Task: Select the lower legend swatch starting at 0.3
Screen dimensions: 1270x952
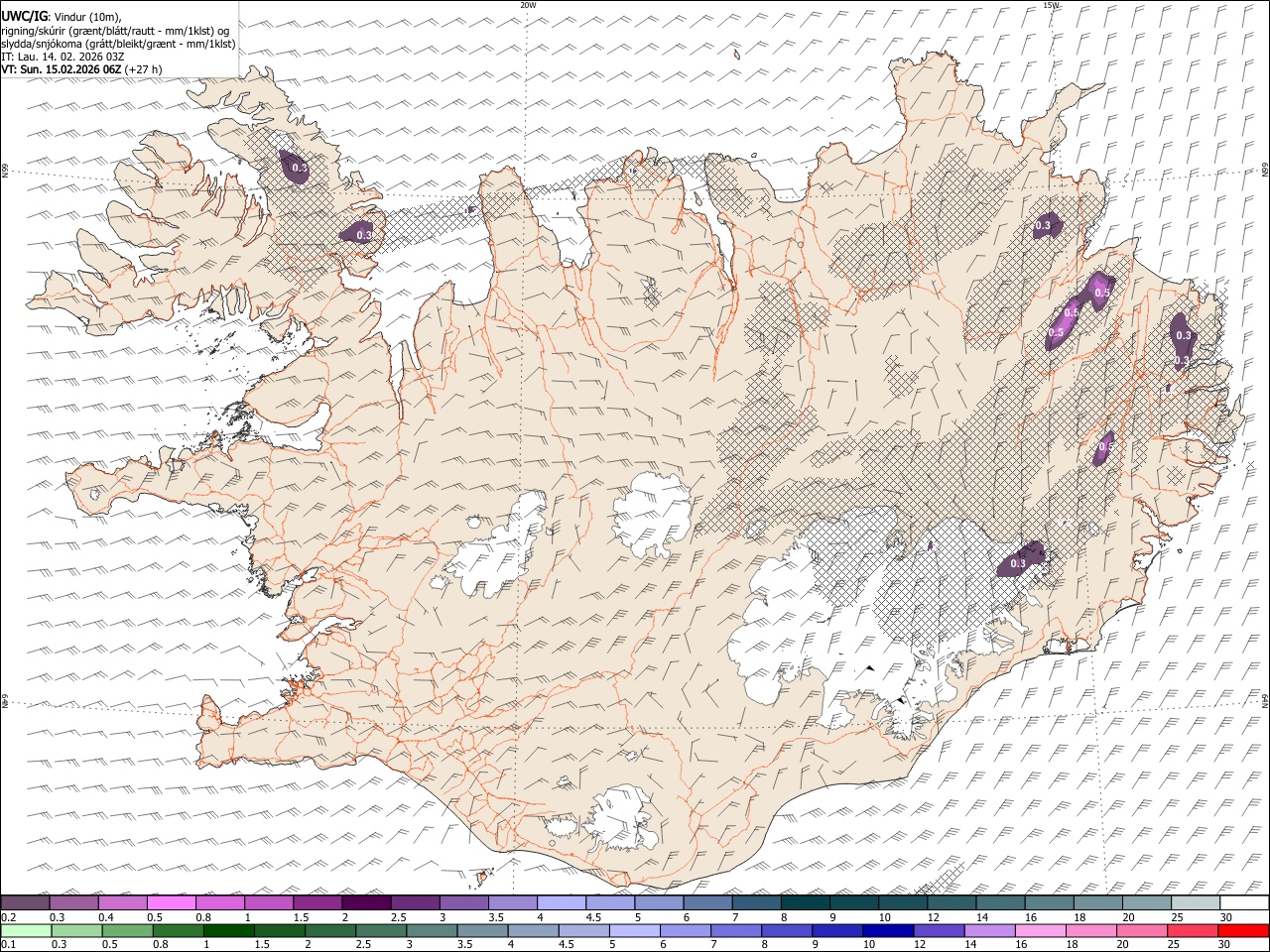Action: point(76,930)
